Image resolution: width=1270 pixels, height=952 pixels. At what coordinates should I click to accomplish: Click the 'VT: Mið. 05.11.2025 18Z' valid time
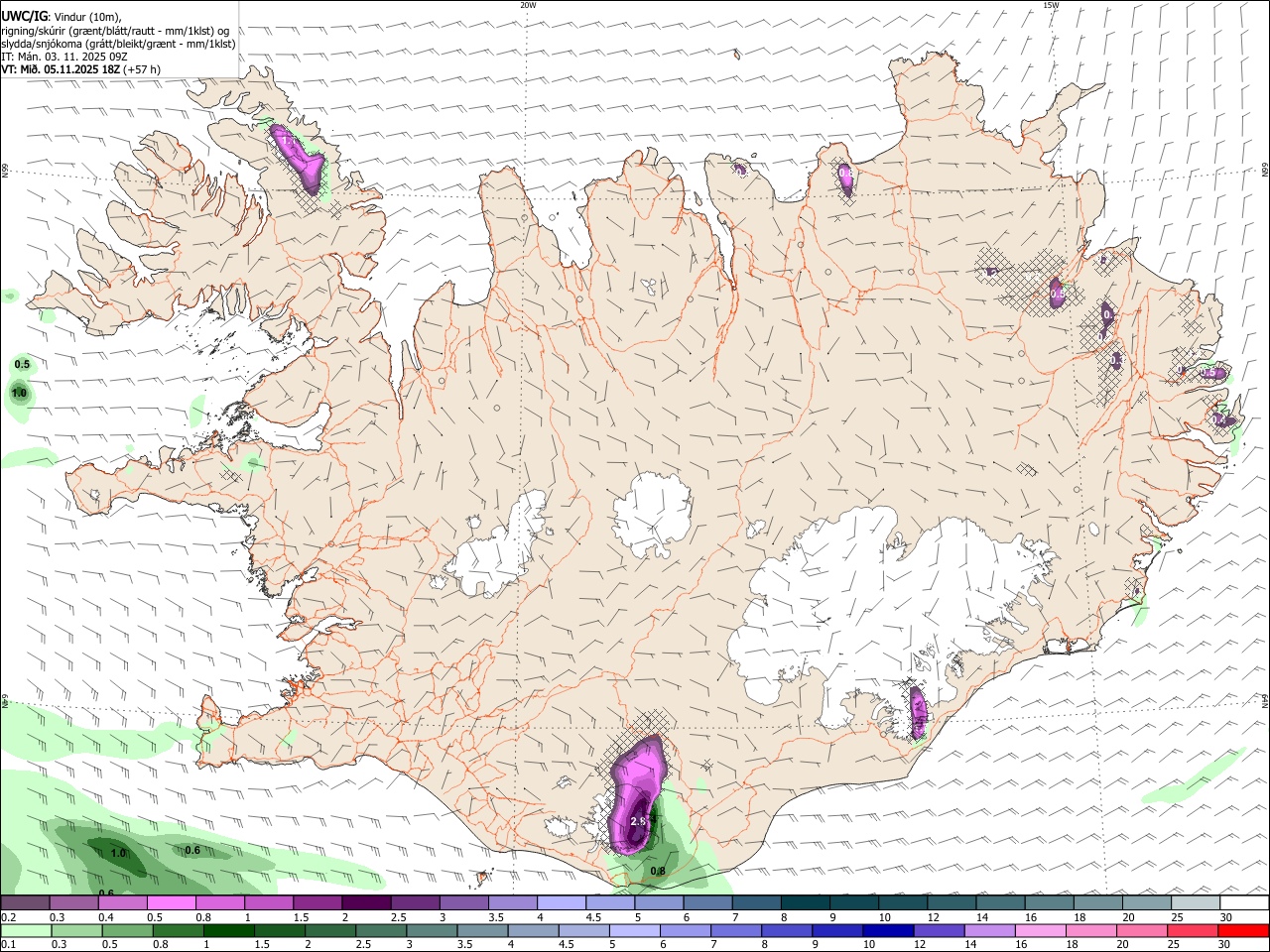(x=61, y=69)
